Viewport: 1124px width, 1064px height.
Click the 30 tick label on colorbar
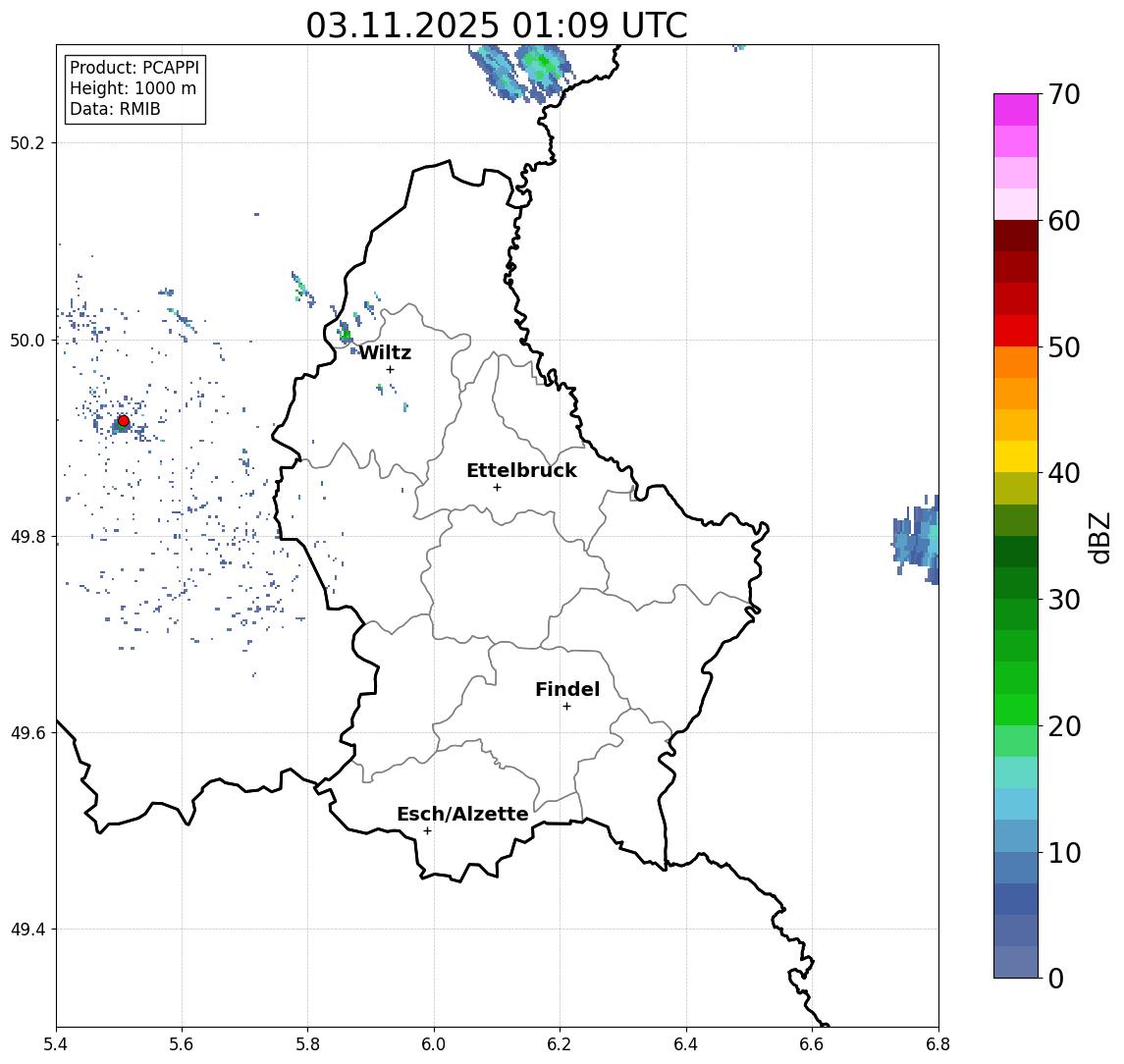click(x=1064, y=600)
